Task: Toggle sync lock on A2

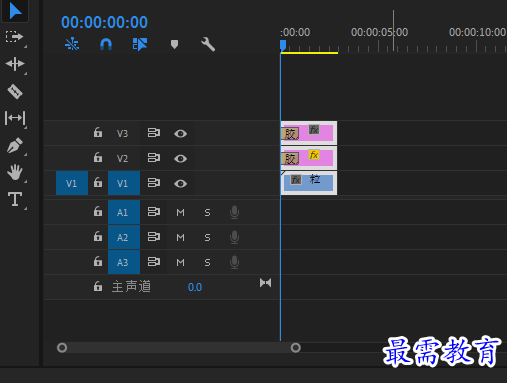Action: tap(154, 237)
